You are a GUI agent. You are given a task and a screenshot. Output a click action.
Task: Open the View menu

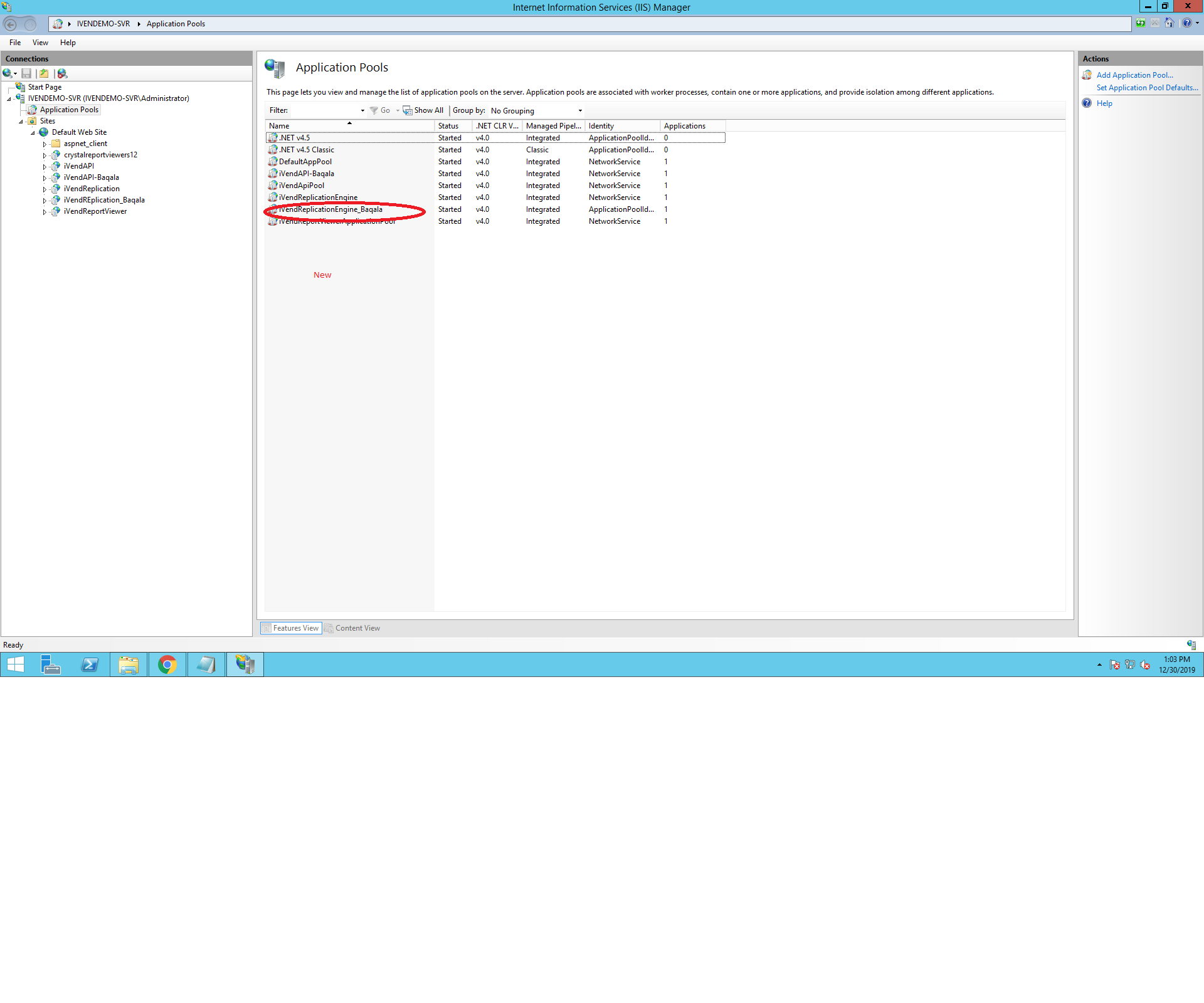pos(40,43)
